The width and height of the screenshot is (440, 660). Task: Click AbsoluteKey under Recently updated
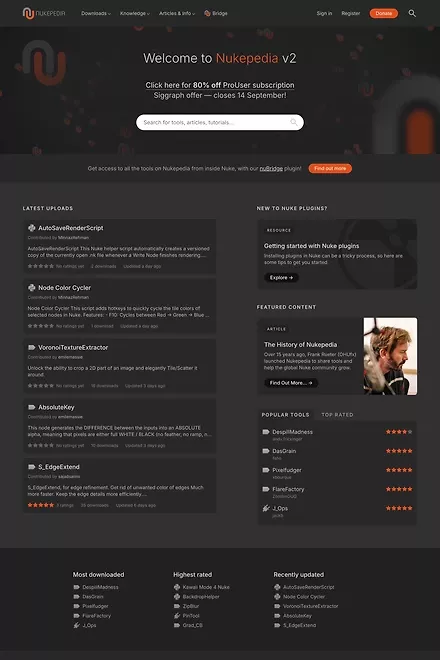click(x=297, y=616)
